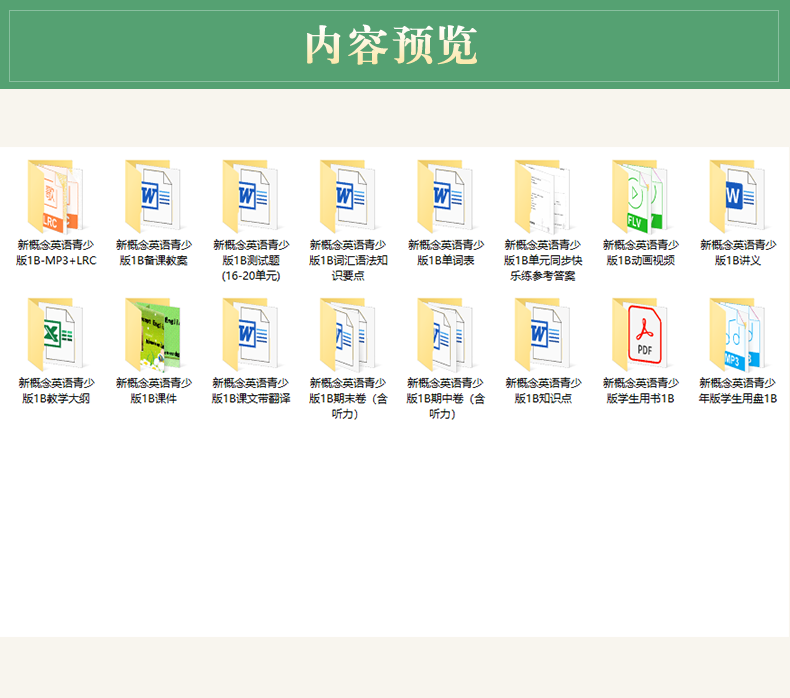Click the label text 版1B期末卷（含听力）

tap(348, 406)
